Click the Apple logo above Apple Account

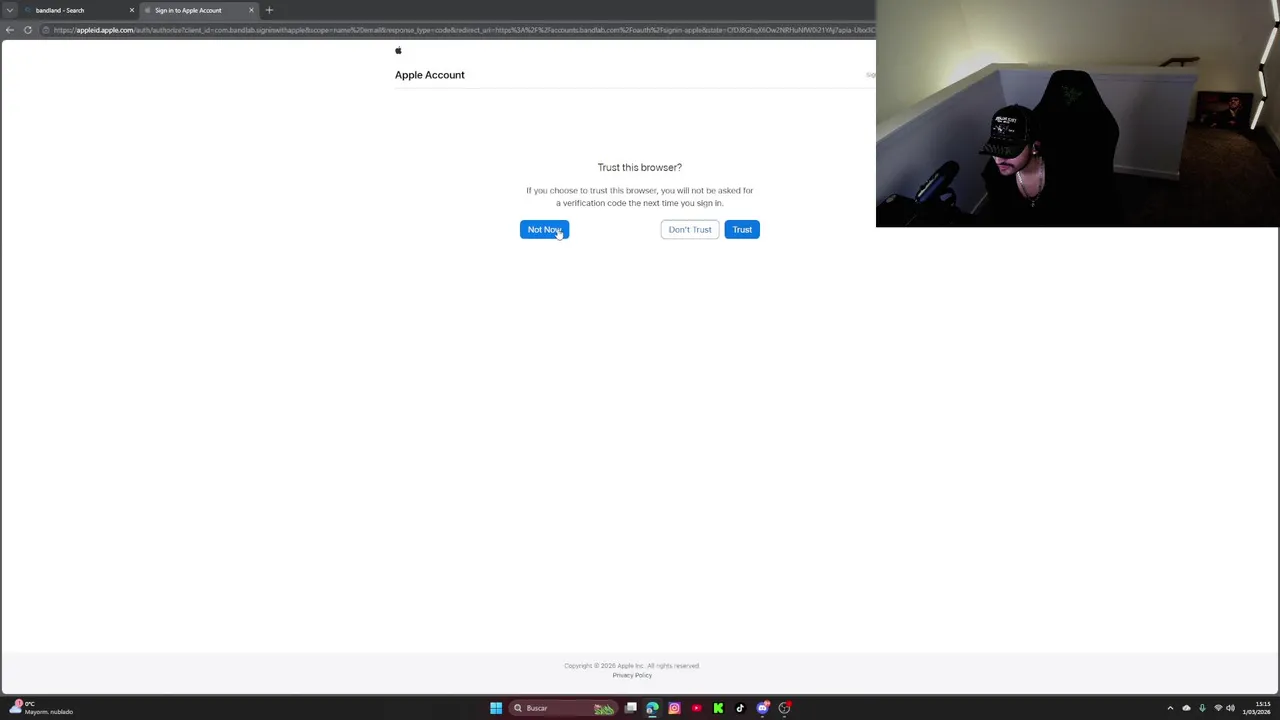pyautogui.click(x=398, y=50)
